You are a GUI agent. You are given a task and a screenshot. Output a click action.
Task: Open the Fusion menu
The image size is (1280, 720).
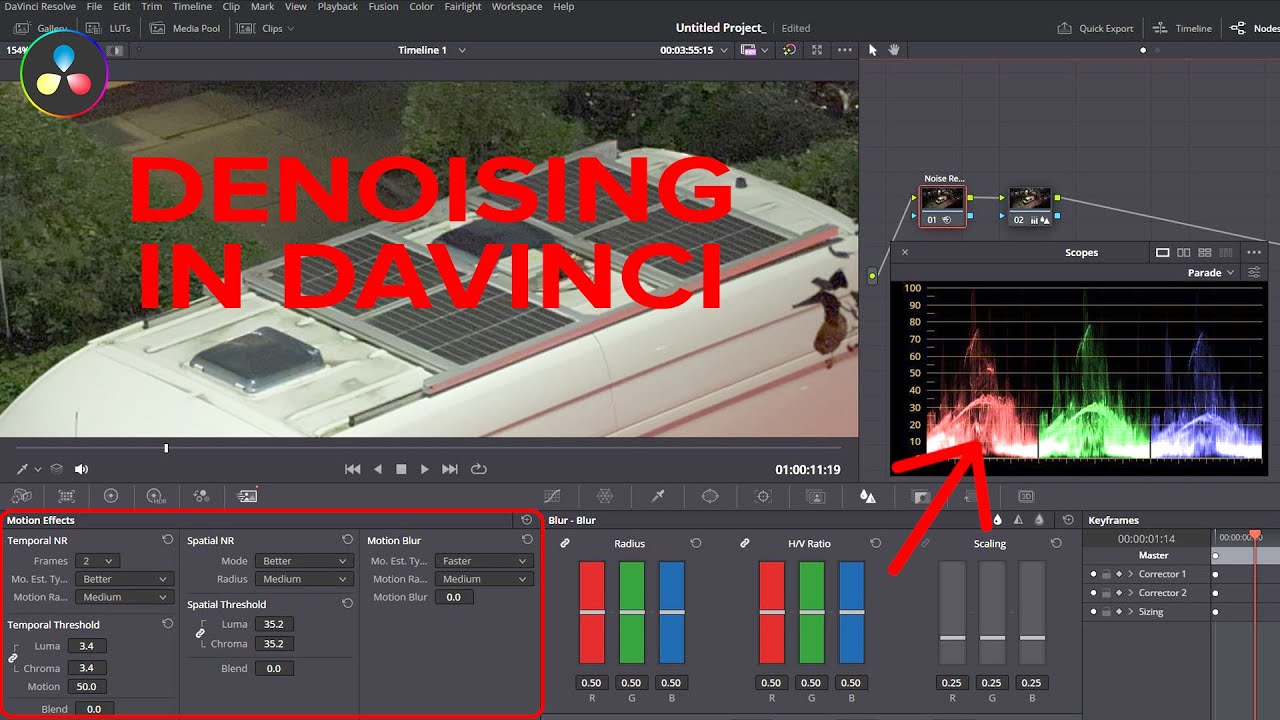pyautogui.click(x=383, y=6)
